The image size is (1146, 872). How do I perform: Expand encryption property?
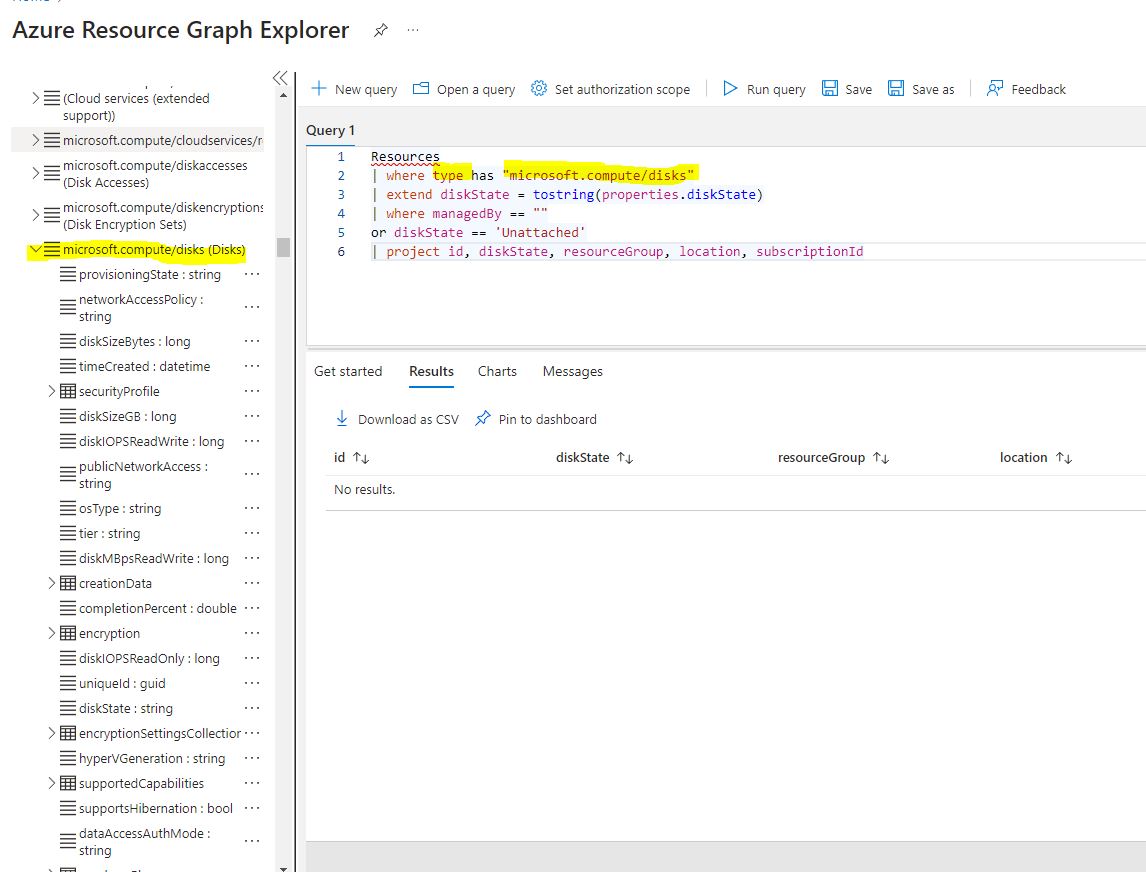pos(51,633)
